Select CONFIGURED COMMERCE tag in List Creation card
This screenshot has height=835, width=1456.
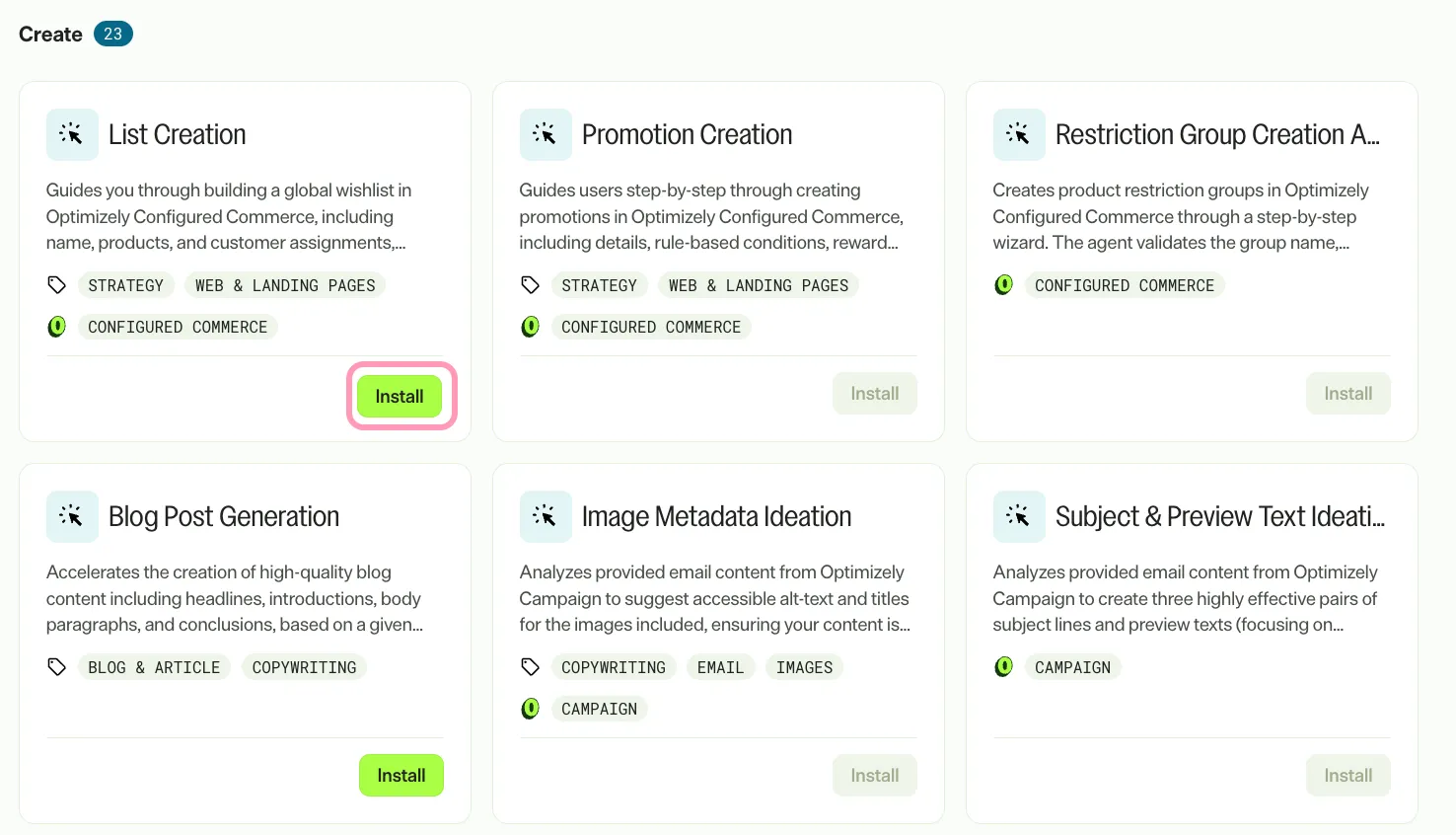178,327
